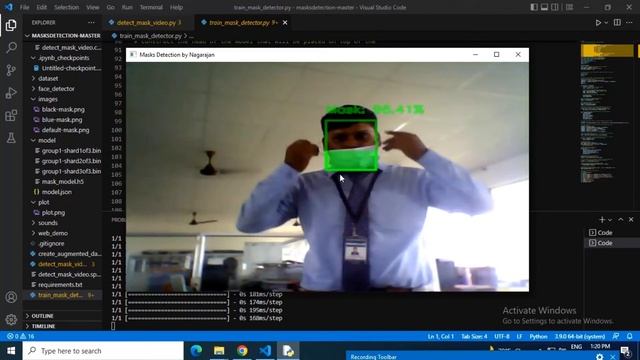Image resolution: width=640 pixels, height=360 pixels.
Task: Open Customize Layout icon
Action: (569, 7)
